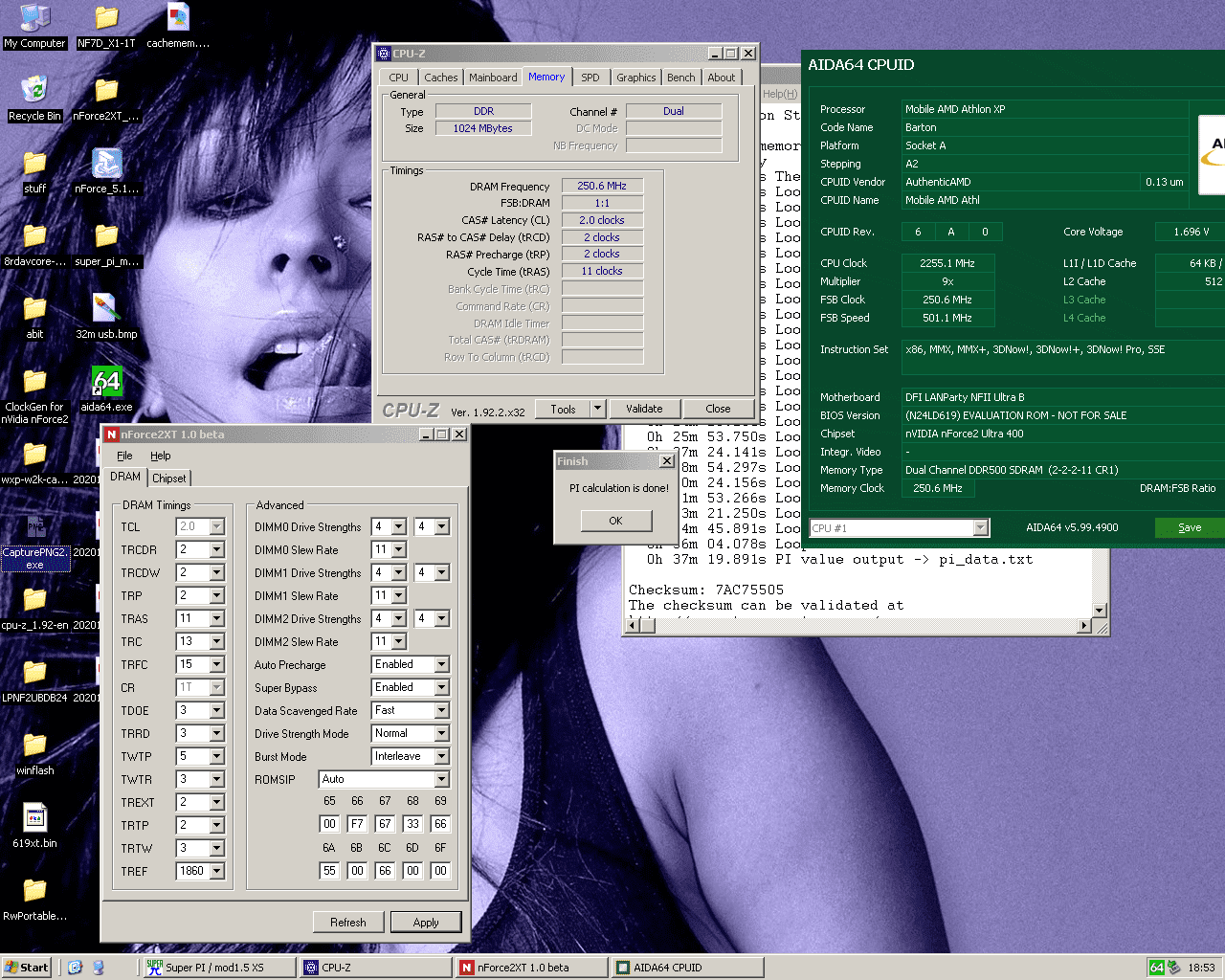Expand the Tools dropdown arrow in CPU-Z
Viewport: 1225px width, 980px height.
pos(598,409)
